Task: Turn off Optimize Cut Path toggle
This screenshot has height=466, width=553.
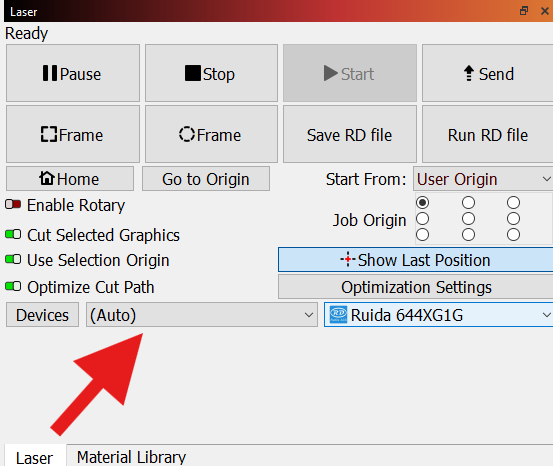Action: (x=13, y=286)
